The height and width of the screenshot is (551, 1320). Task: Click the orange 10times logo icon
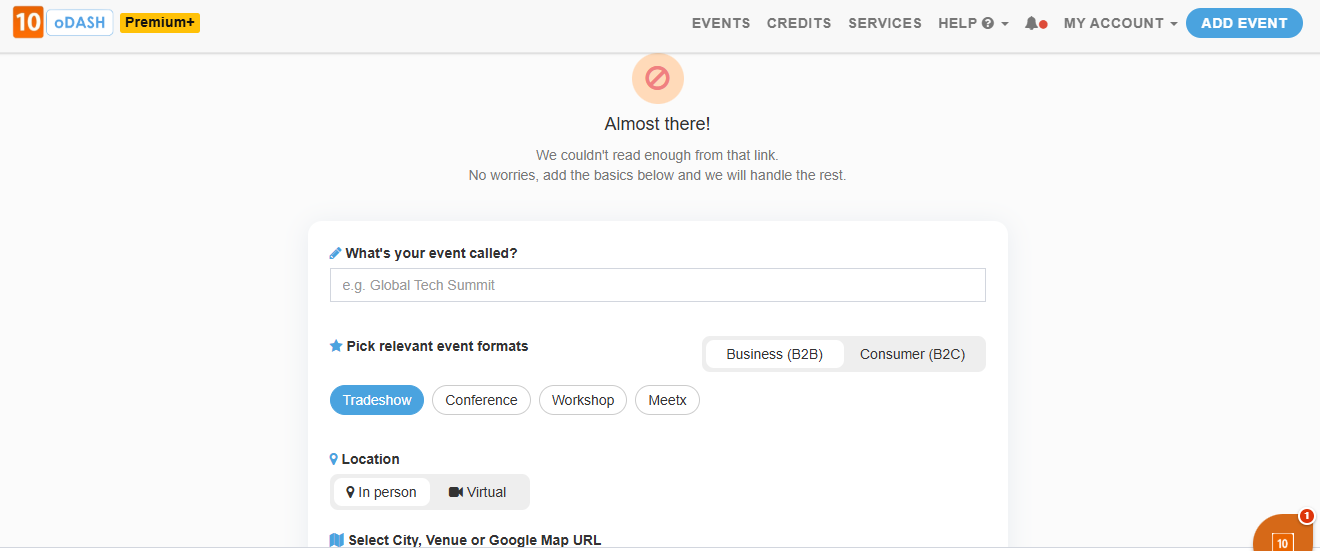(x=28, y=23)
